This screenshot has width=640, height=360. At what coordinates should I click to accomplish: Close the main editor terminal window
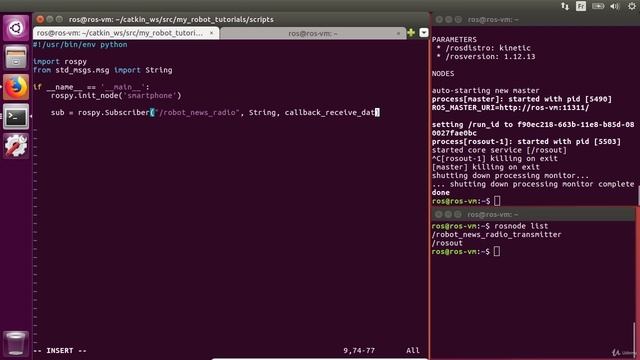coord(40,19)
